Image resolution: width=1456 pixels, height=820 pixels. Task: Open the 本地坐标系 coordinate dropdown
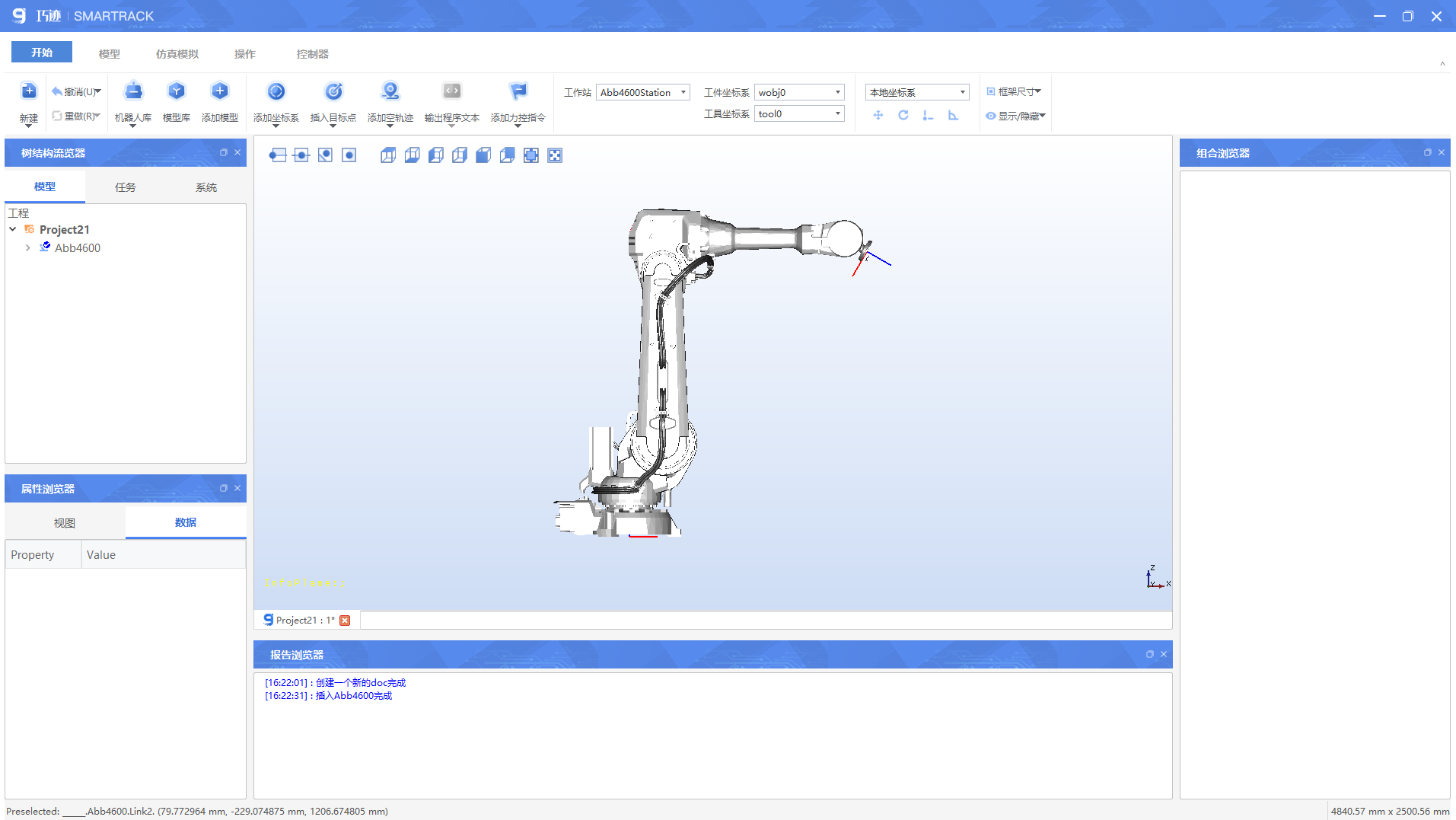pos(917,92)
